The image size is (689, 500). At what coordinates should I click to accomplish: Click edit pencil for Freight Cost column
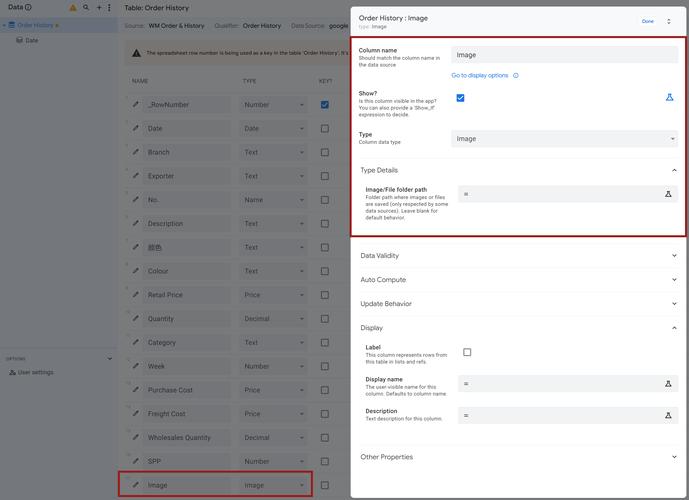[x=136, y=413]
